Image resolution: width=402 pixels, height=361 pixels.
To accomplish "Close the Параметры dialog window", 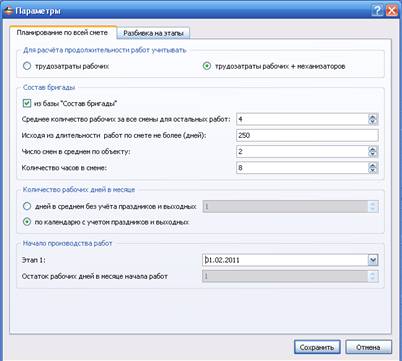I will [x=392, y=10].
